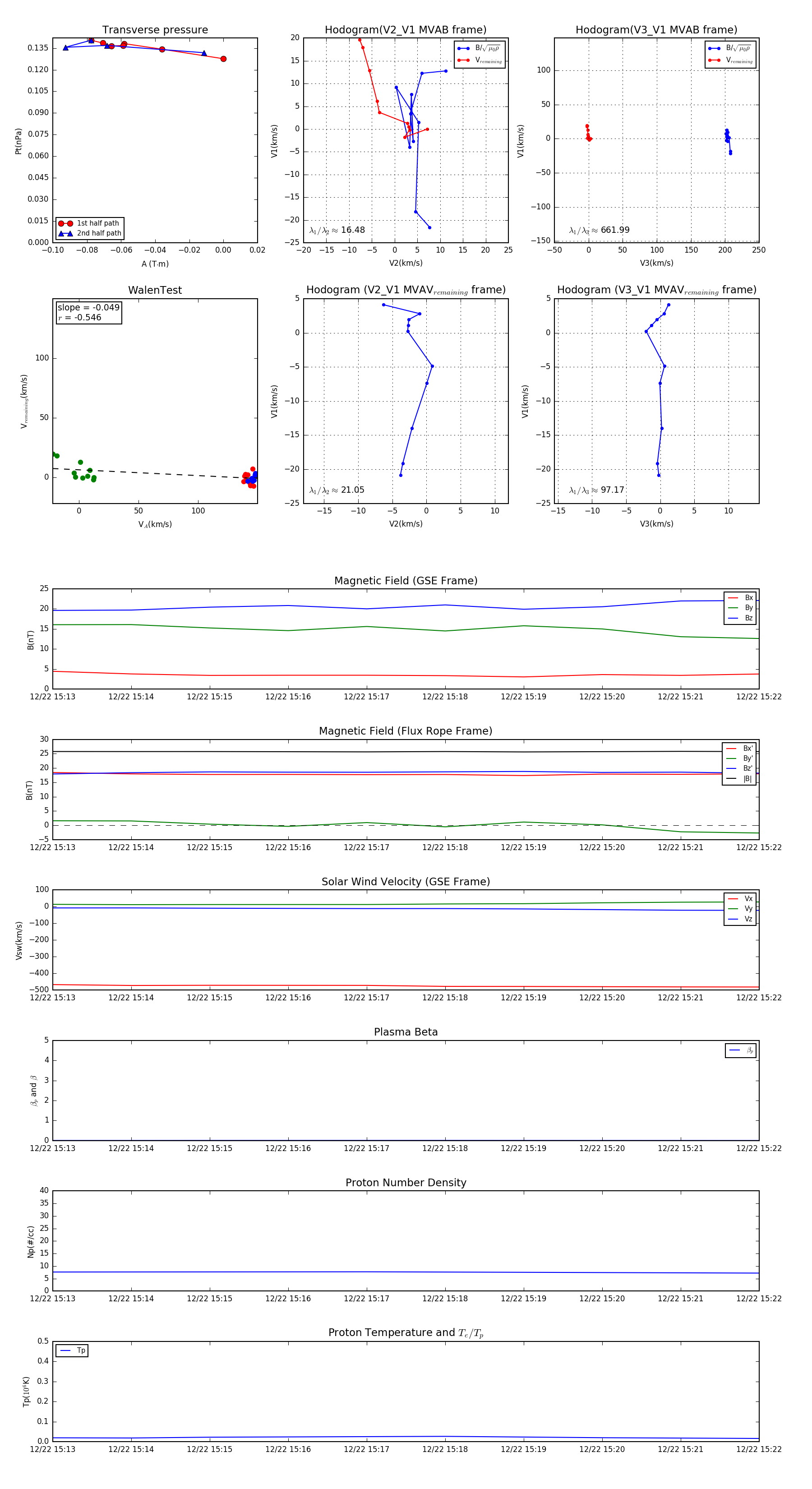The width and height of the screenshot is (812, 1489).
Task: Select the "Bz'" legend entry
Action: tap(739, 769)
